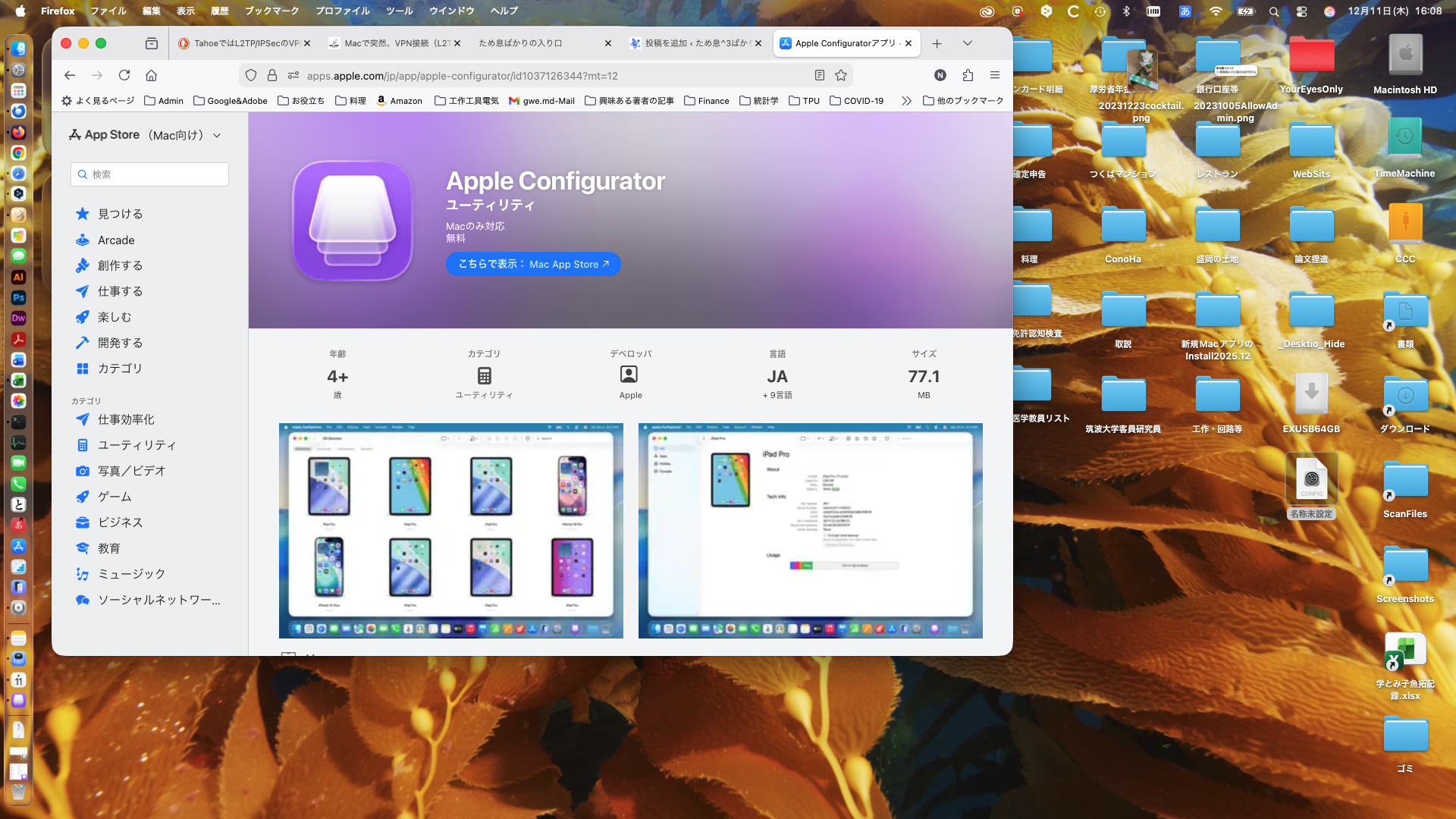The image size is (1456, 819).
Task: Bookmark this page with the star icon
Action: pyautogui.click(x=841, y=75)
